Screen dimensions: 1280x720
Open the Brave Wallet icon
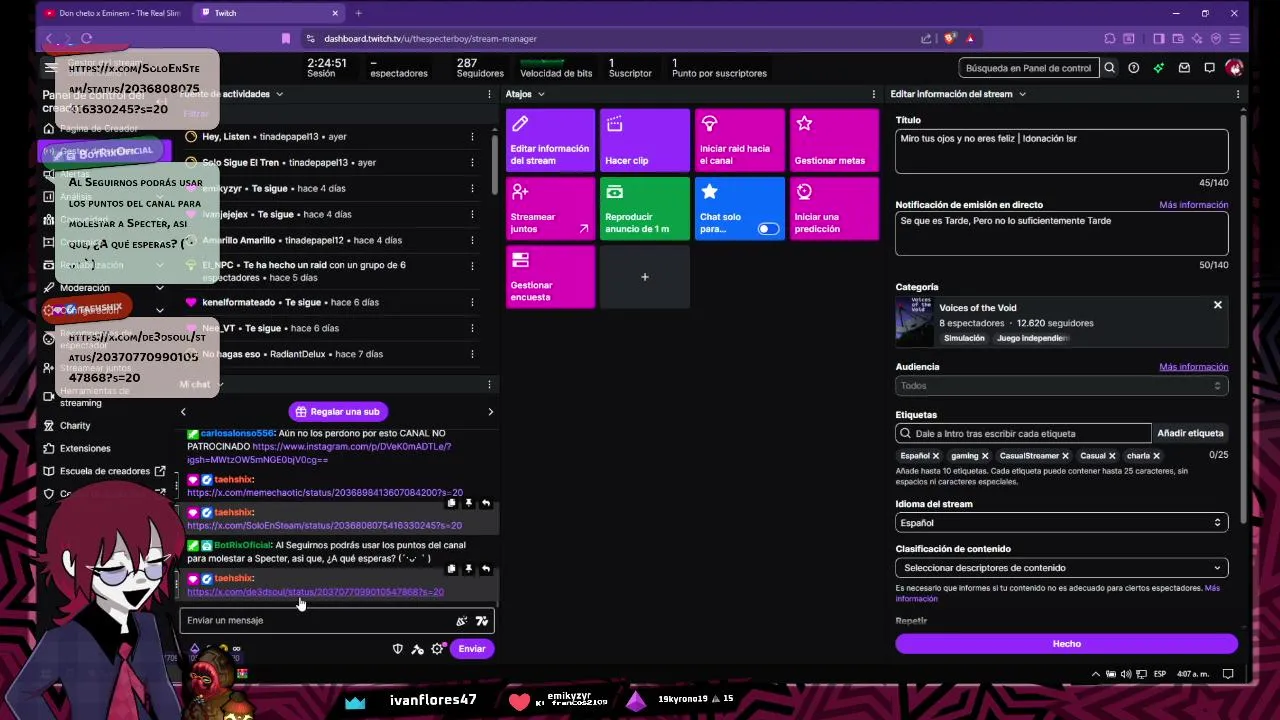coord(1178,38)
